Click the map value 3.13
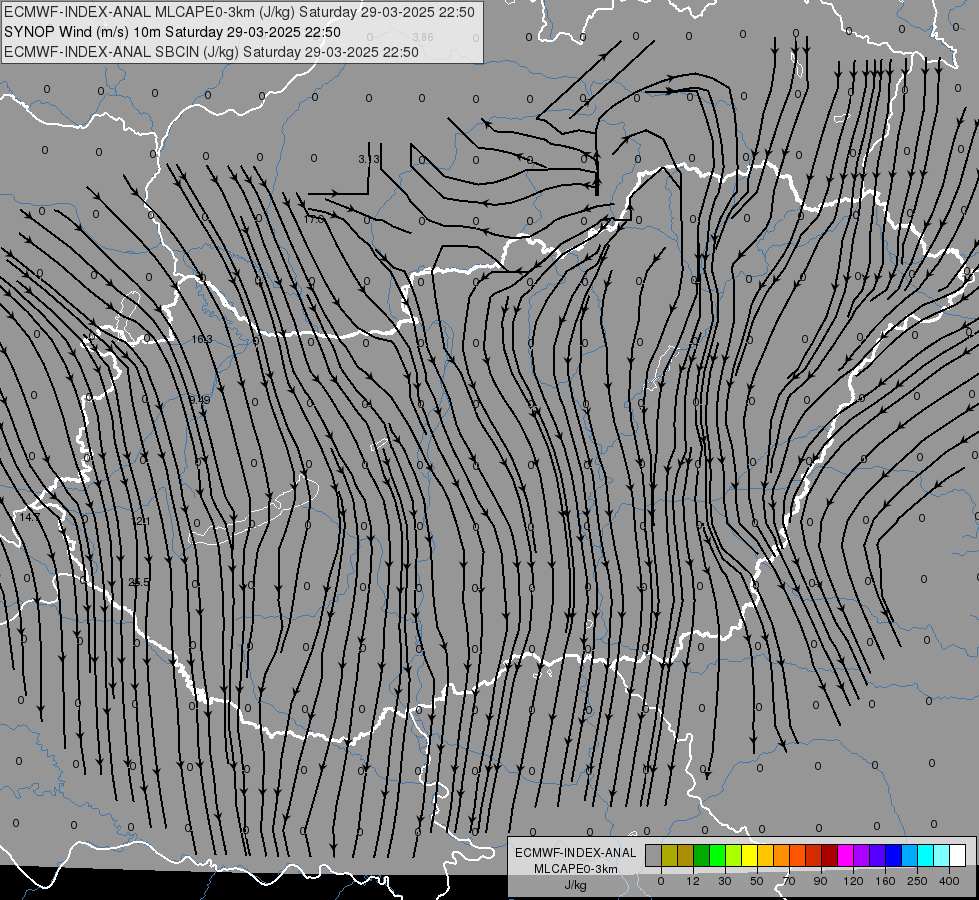 point(368,159)
